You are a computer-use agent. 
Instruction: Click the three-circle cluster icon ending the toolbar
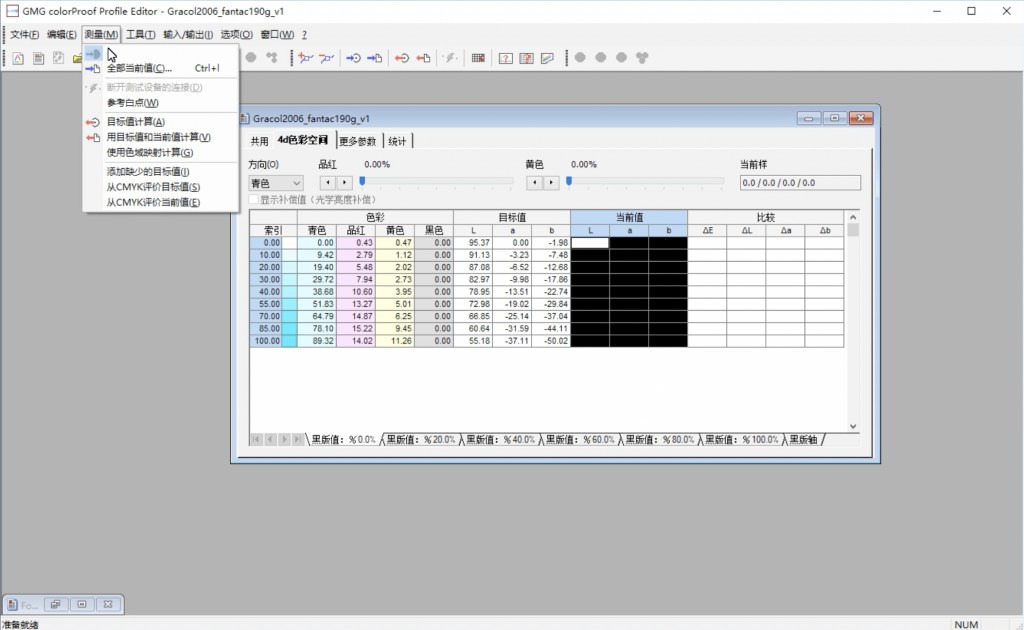point(643,57)
